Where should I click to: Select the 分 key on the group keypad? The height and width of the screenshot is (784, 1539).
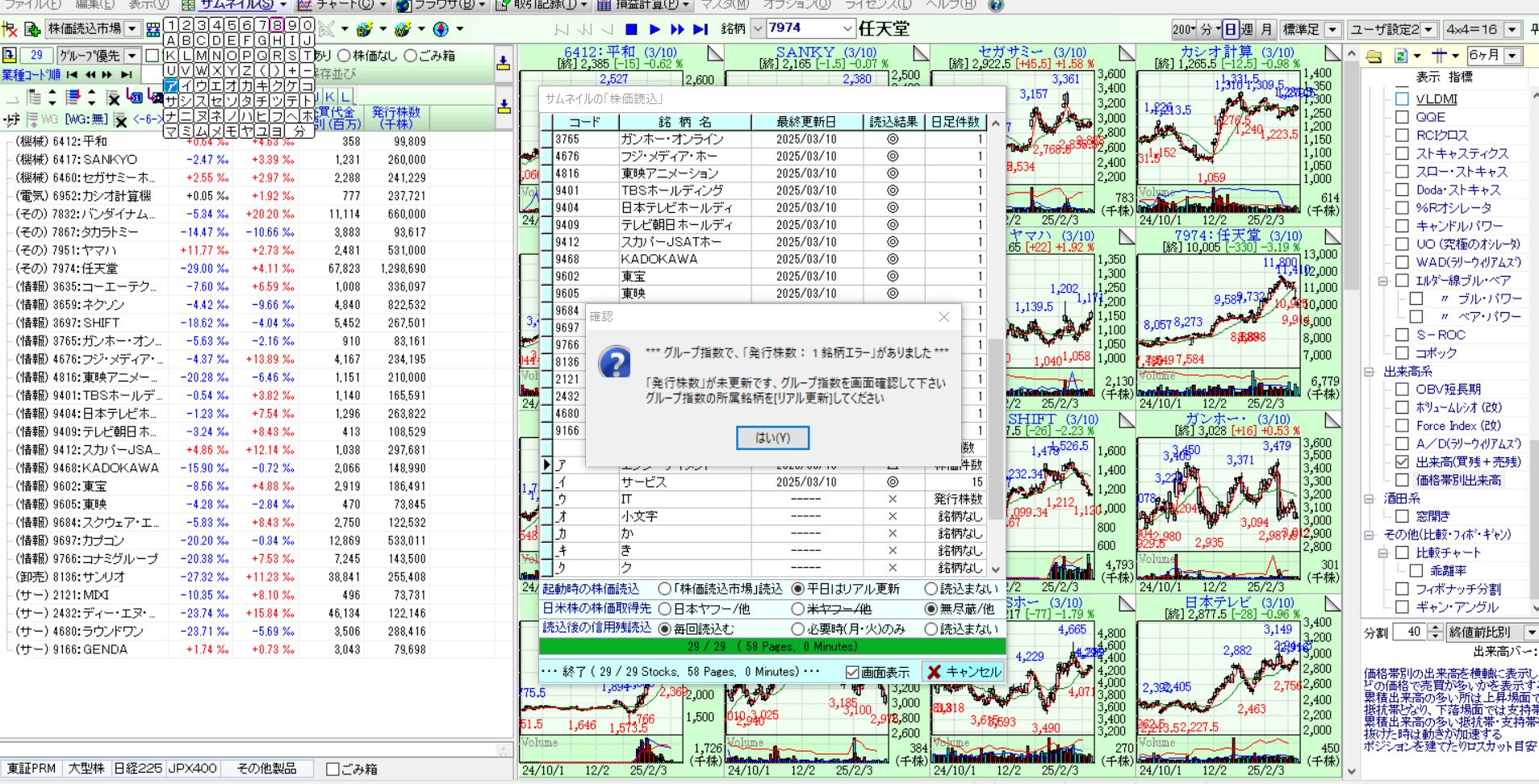click(299, 131)
